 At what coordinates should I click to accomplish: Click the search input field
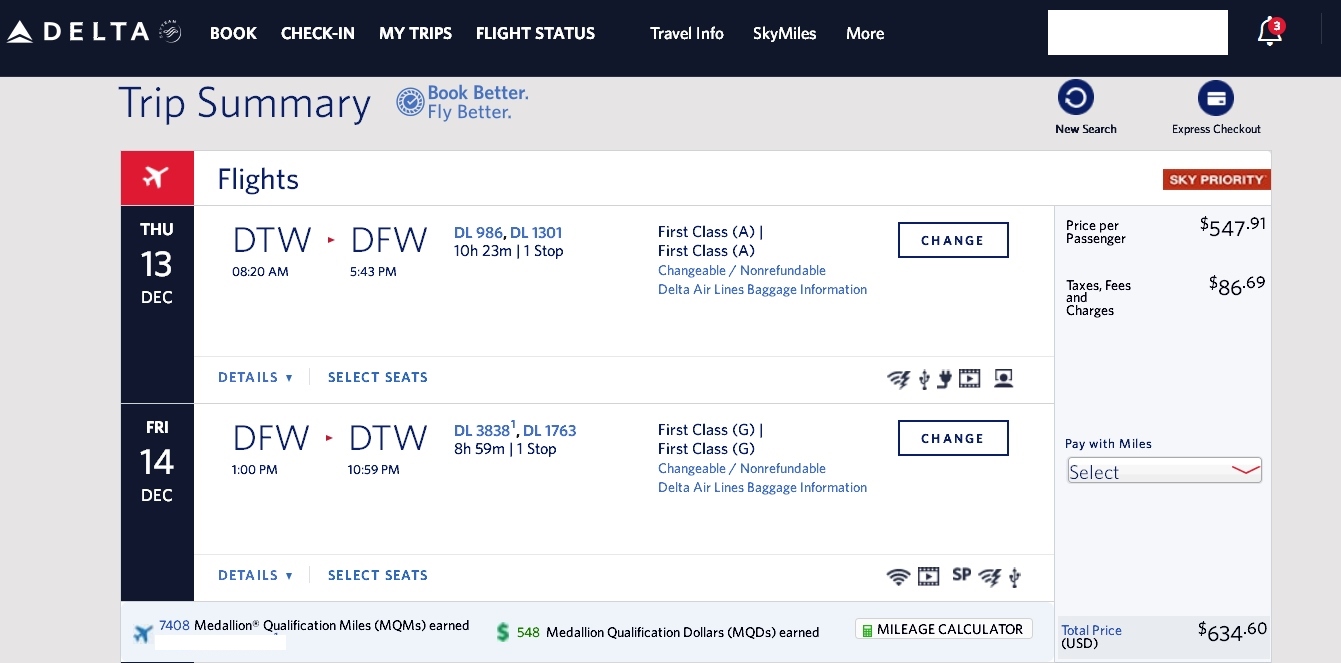pyautogui.click(x=1138, y=32)
